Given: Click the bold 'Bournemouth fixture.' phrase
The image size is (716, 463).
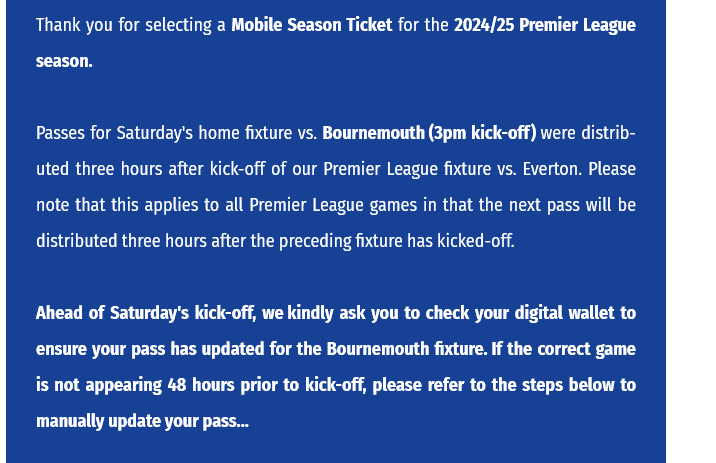Looking at the screenshot, I should tap(406, 349).
